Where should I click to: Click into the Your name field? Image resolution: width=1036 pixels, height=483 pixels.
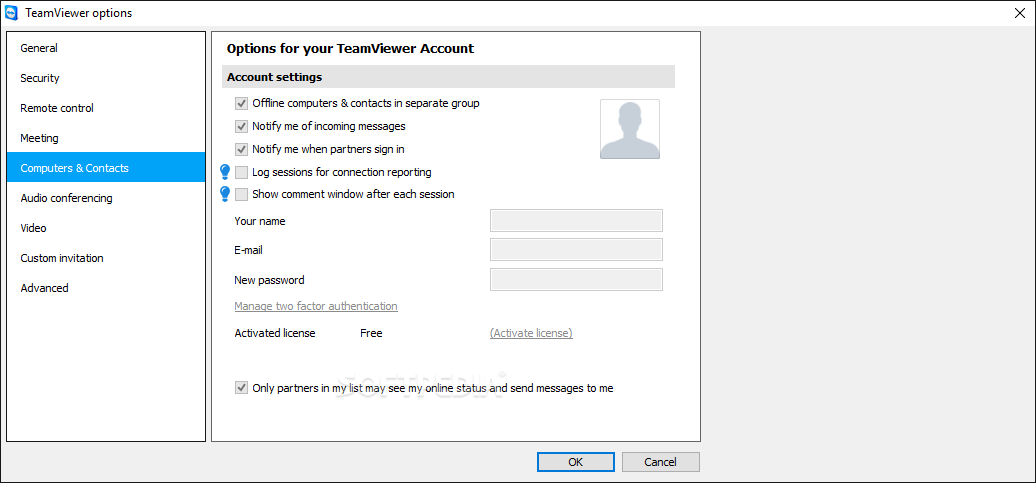(576, 221)
